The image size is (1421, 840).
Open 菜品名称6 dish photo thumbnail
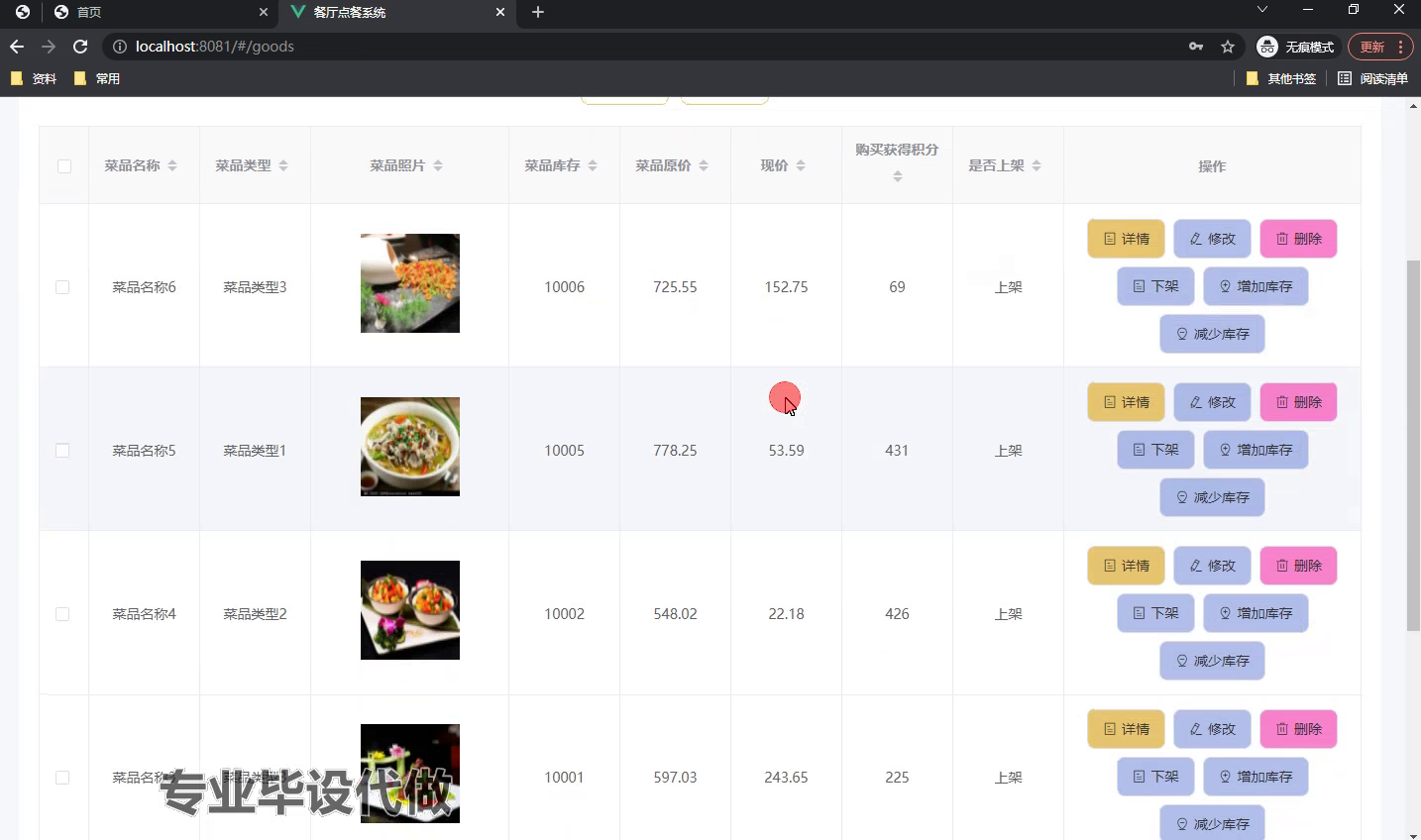click(410, 283)
